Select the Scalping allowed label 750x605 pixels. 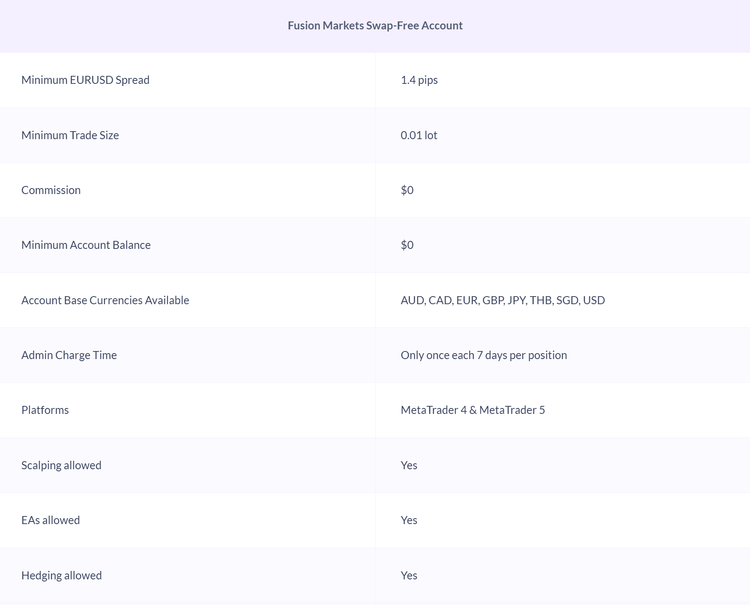pos(61,465)
